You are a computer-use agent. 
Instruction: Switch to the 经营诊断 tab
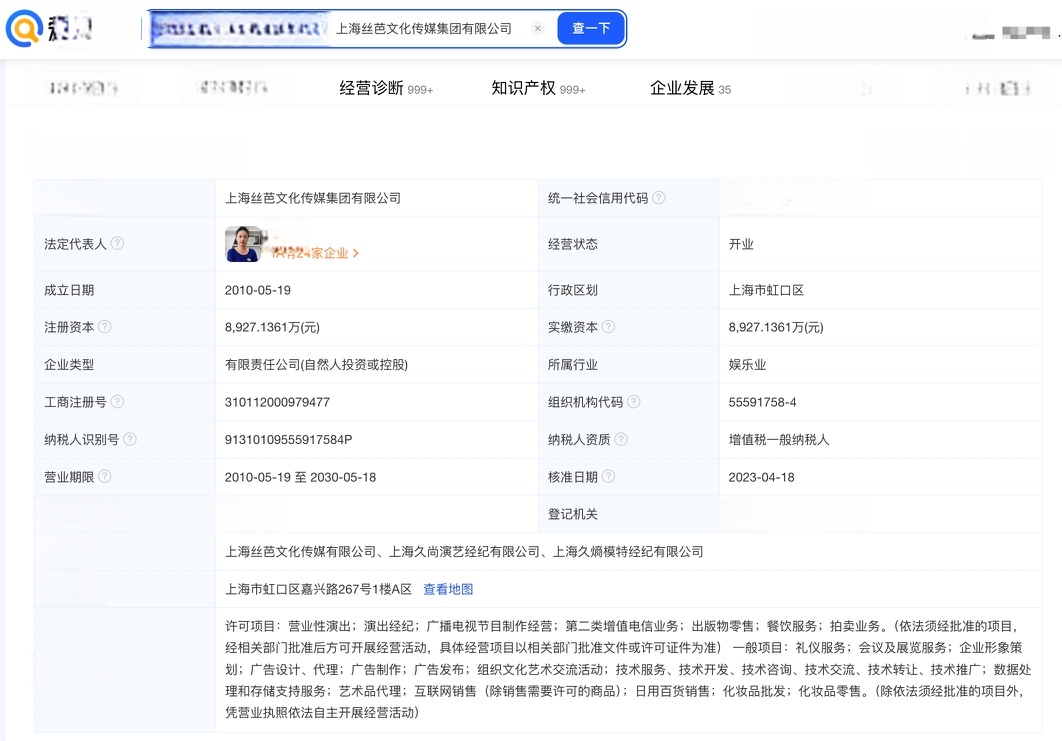pyautogui.click(x=386, y=88)
